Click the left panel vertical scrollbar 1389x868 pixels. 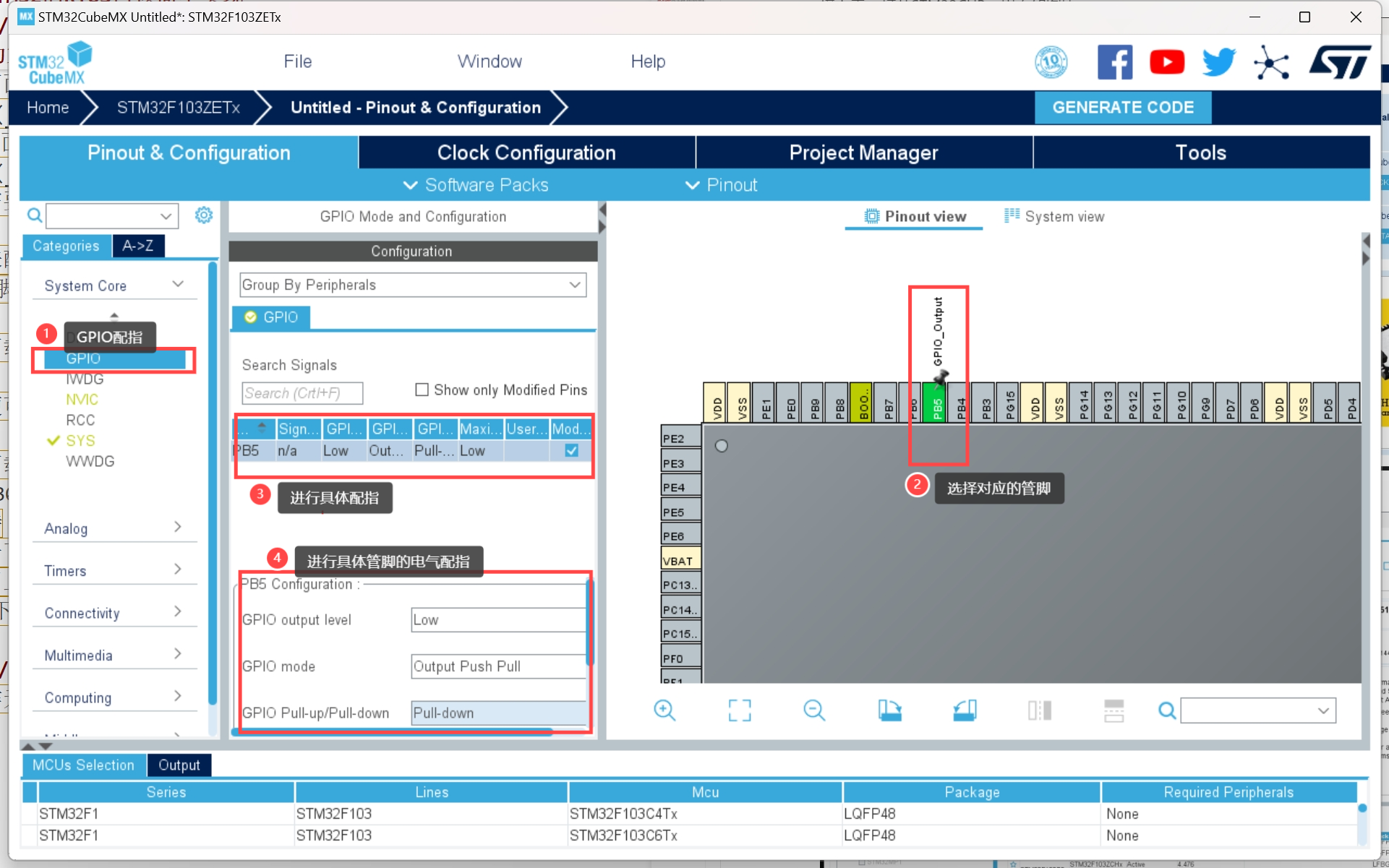tap(213, 484)
